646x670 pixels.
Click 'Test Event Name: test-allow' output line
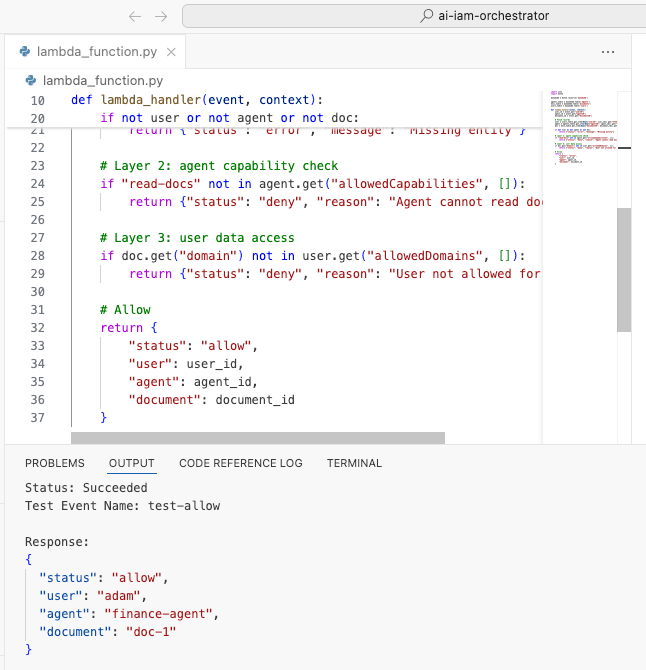[x=123, y=505]
